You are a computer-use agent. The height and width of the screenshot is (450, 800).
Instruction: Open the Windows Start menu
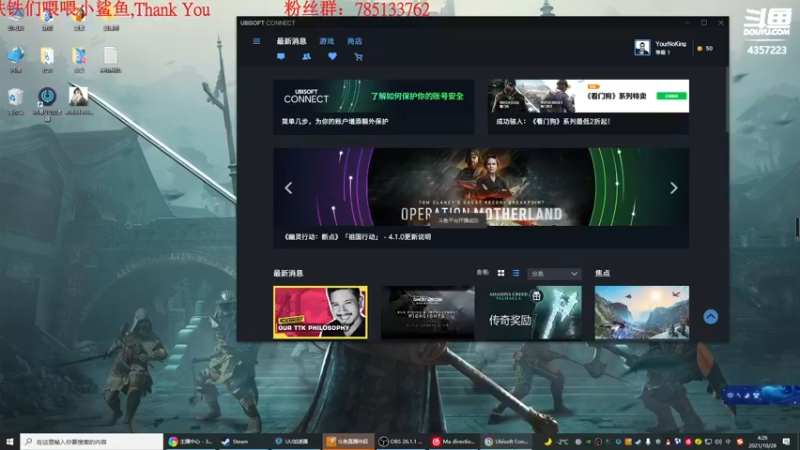point(10,441)
